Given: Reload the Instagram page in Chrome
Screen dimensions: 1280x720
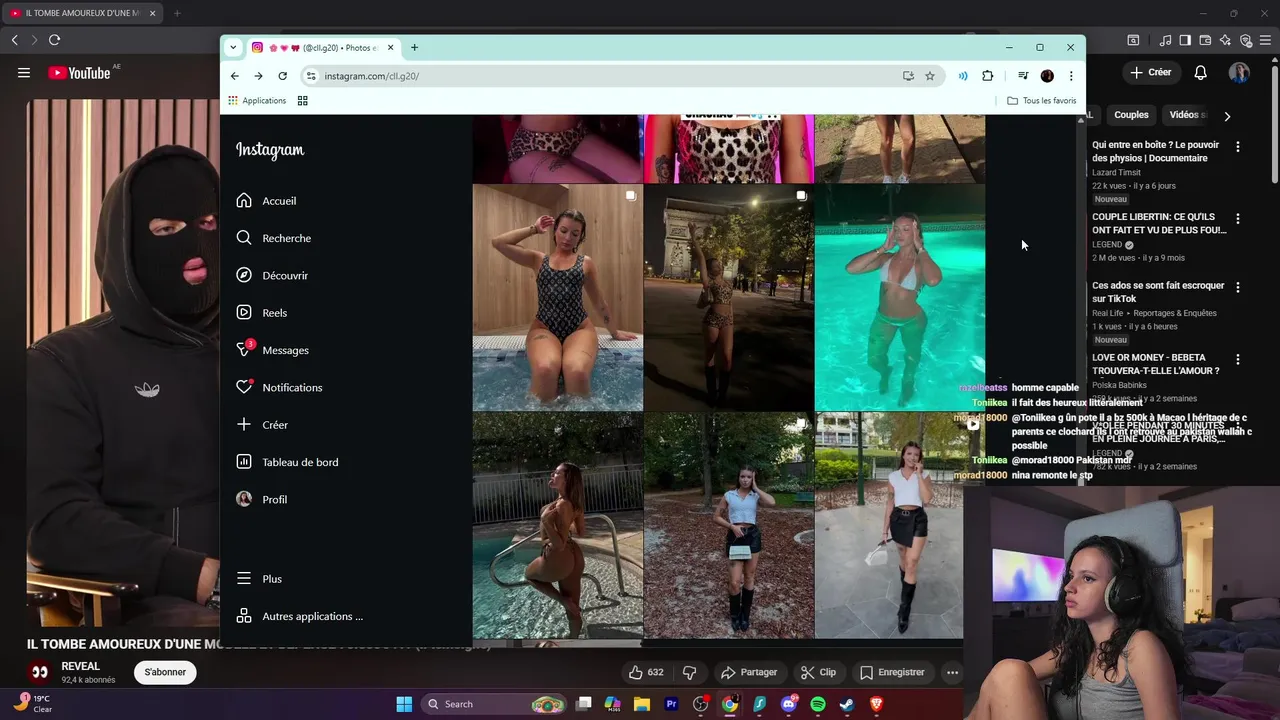Looking at the screenshot, I should pyautogui.click(x=283, y=76).
